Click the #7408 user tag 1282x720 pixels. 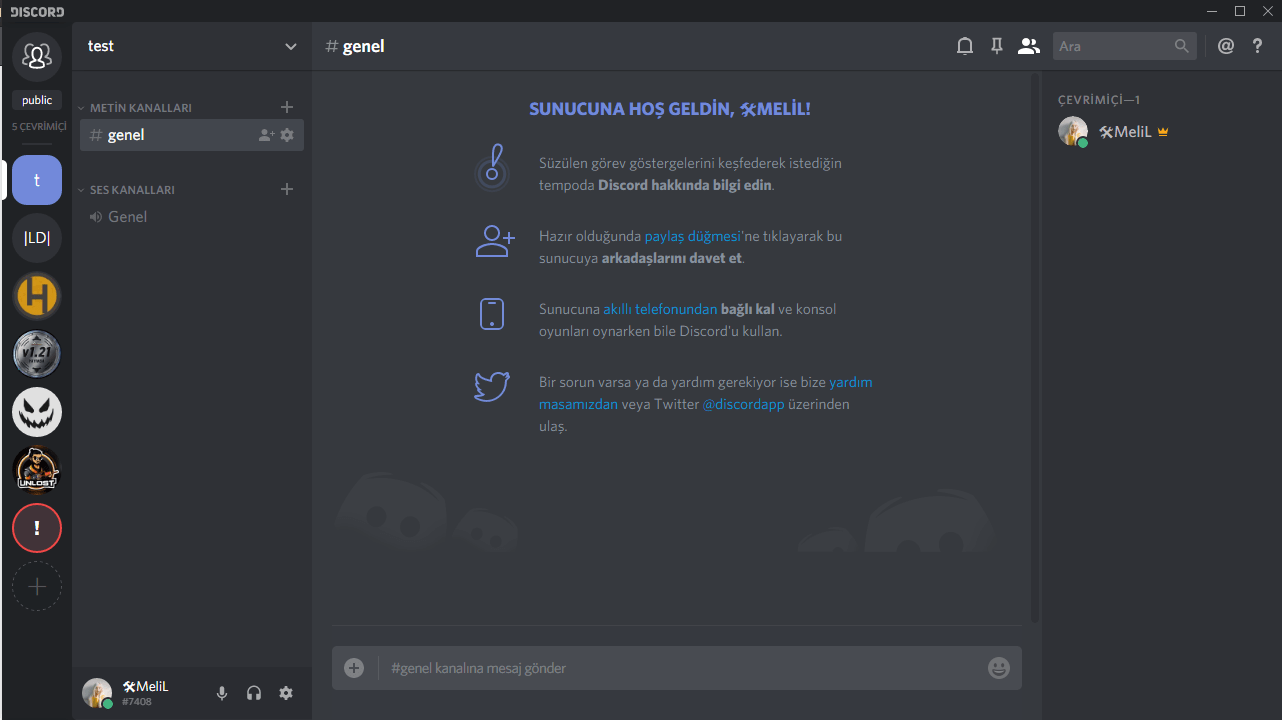click(x=137, y=702)
